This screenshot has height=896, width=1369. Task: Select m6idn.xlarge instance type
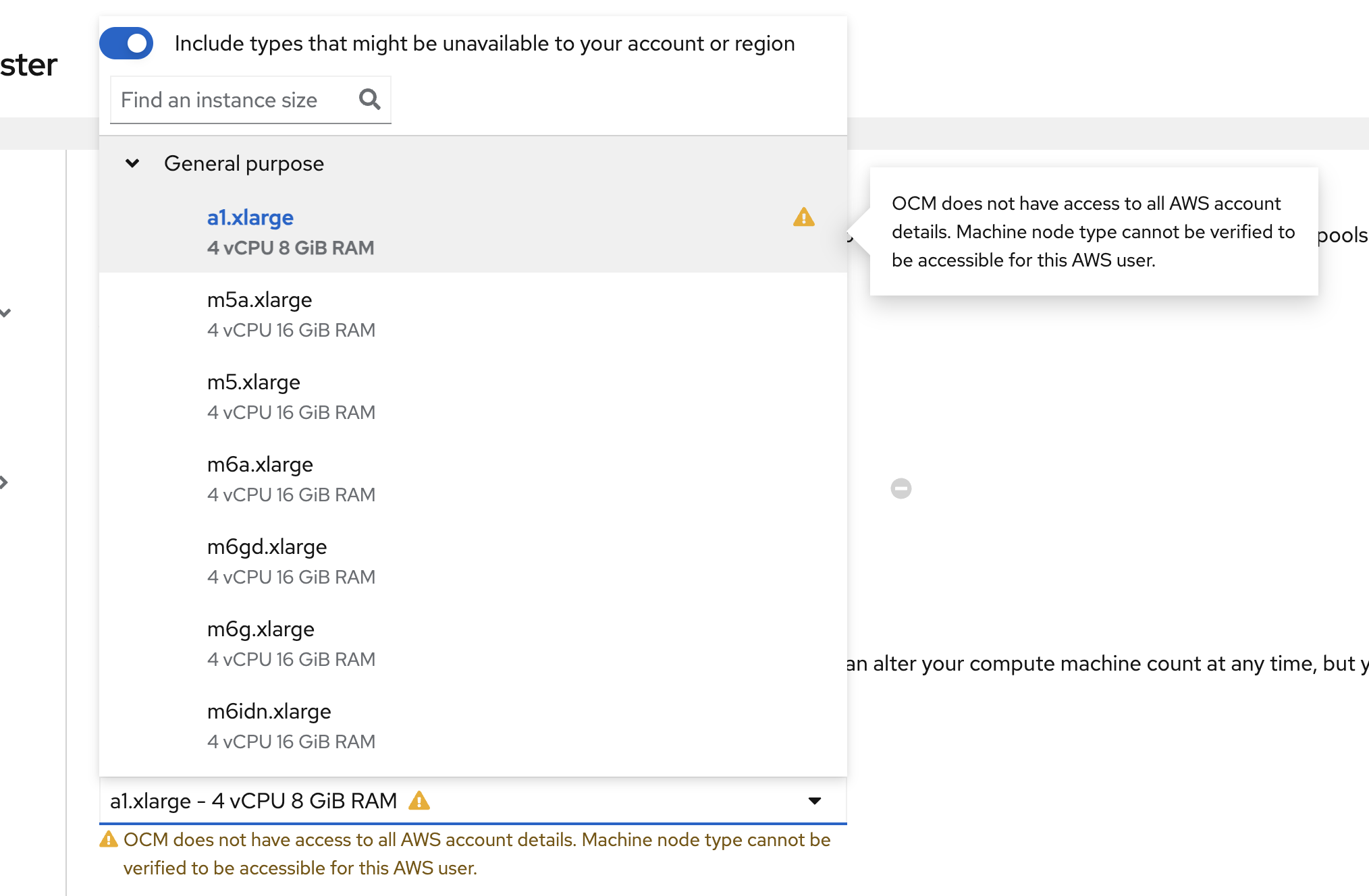tap(269, 712)
